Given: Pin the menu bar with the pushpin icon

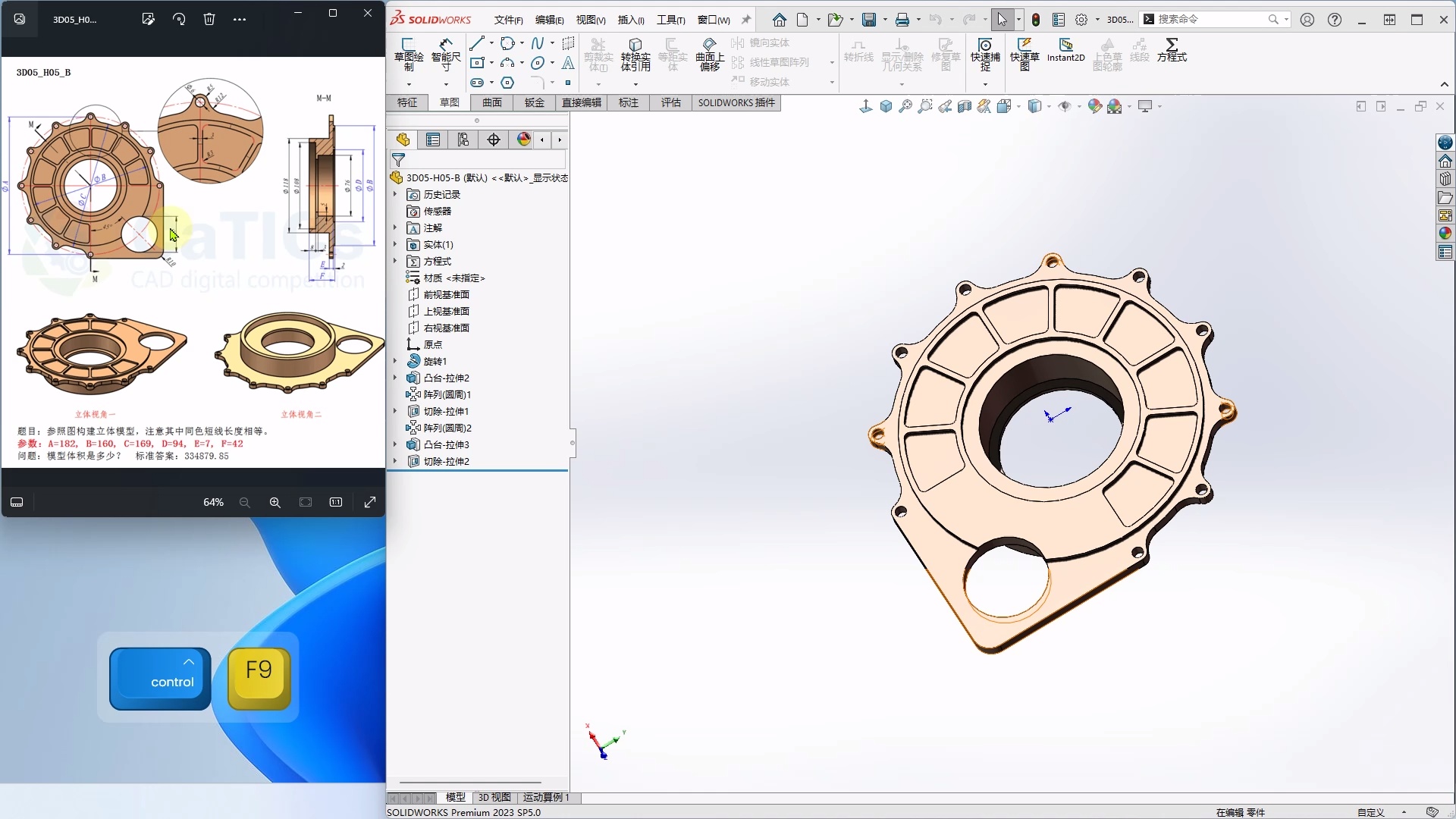Looking at the screenshot, I should pos(746,19).
